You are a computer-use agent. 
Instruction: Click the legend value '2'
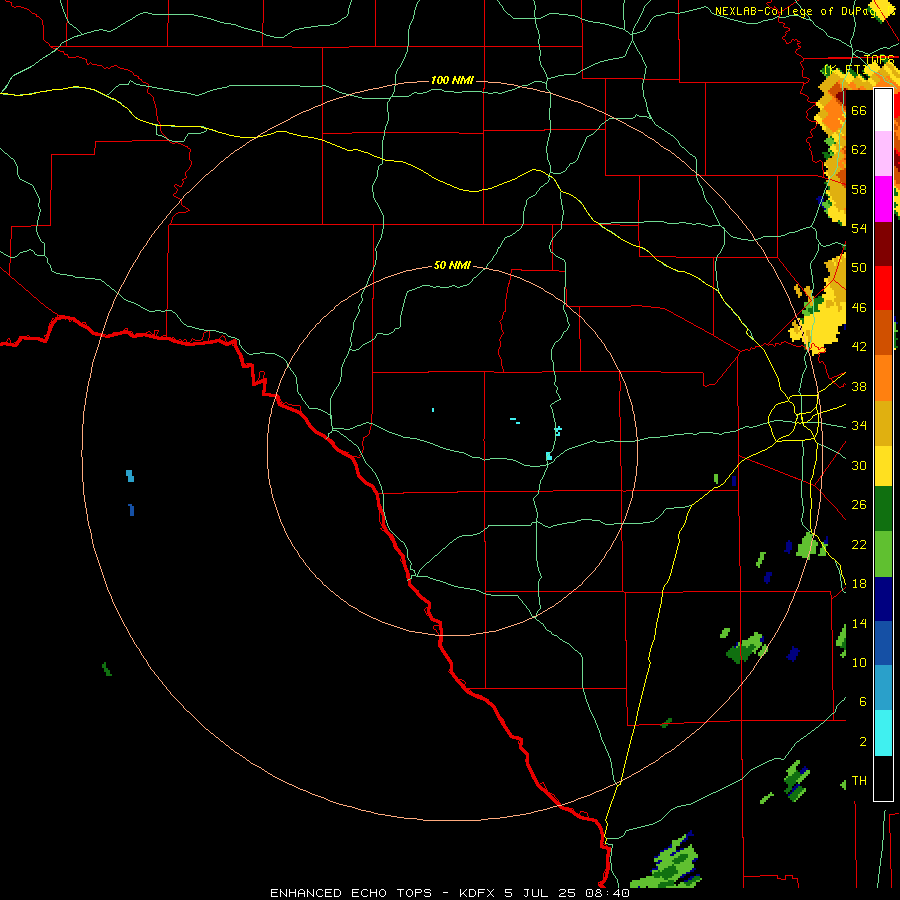click(863, 742)
